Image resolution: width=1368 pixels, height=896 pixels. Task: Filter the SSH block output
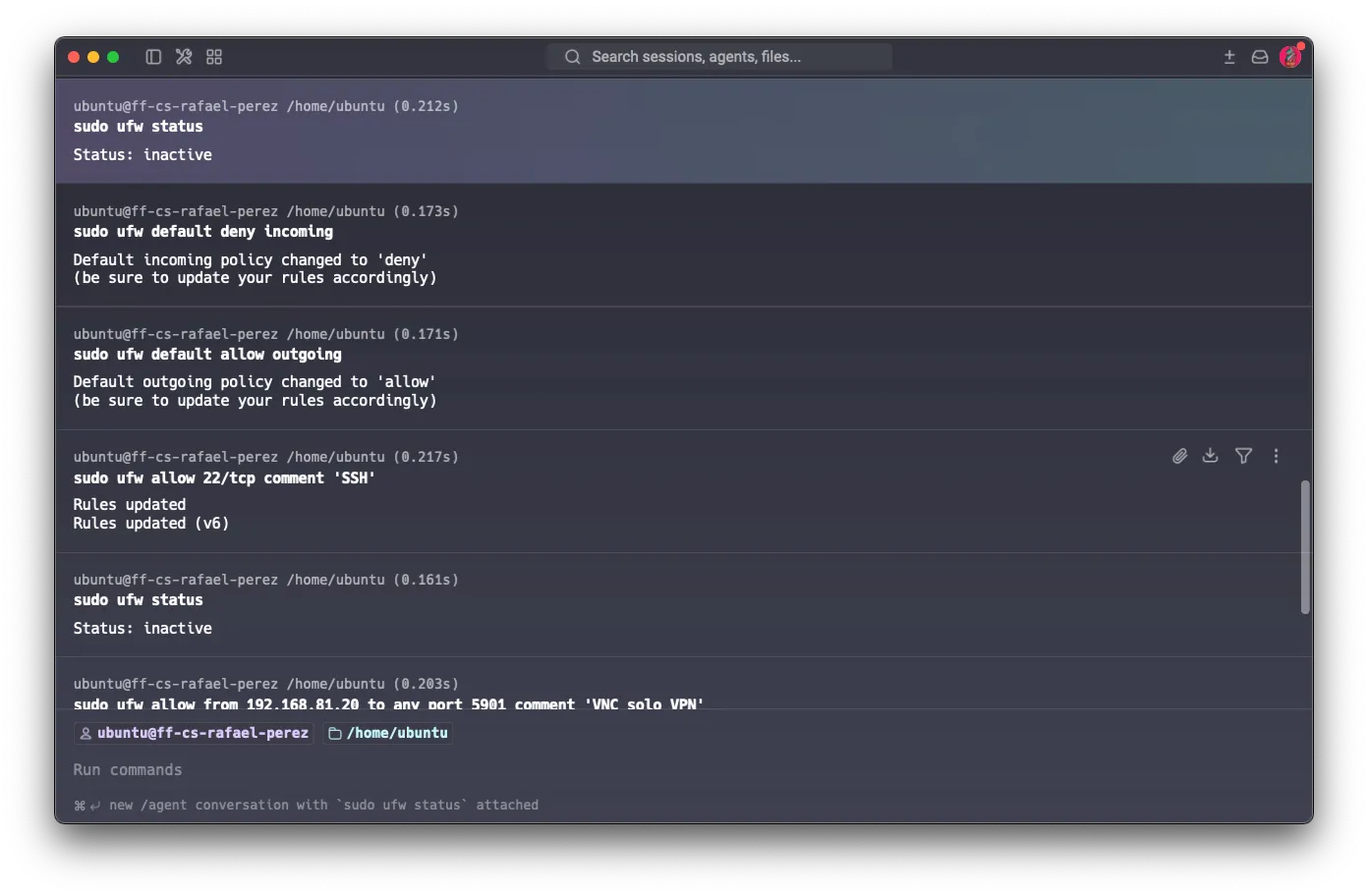[1244, 456]
